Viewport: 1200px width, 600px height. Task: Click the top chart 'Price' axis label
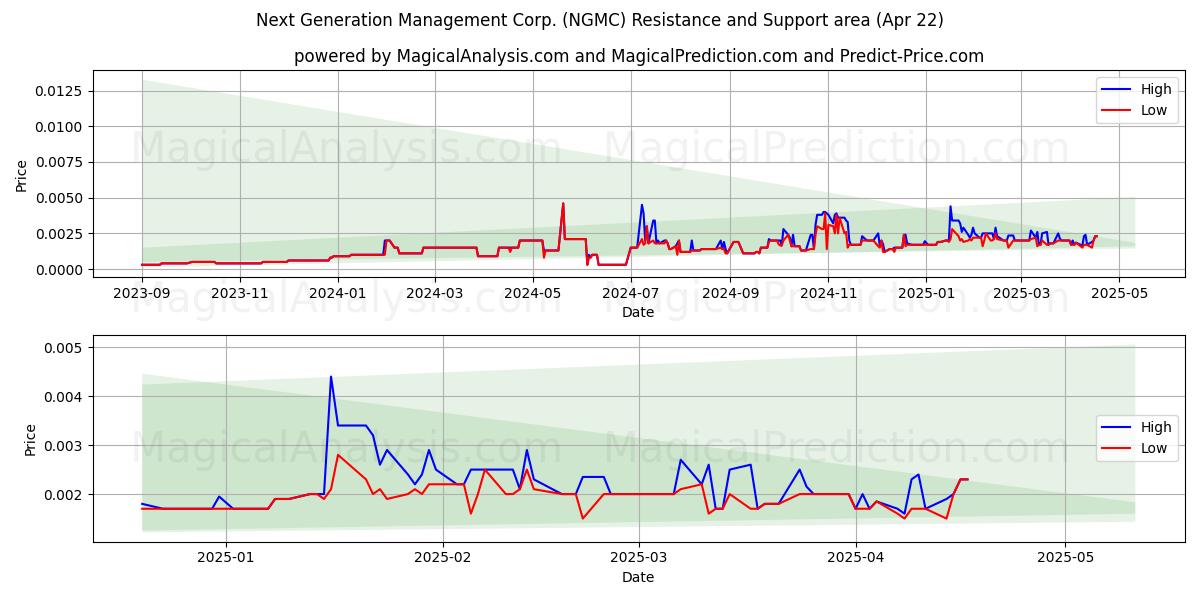pyautogui.click(x=22, y=174)
